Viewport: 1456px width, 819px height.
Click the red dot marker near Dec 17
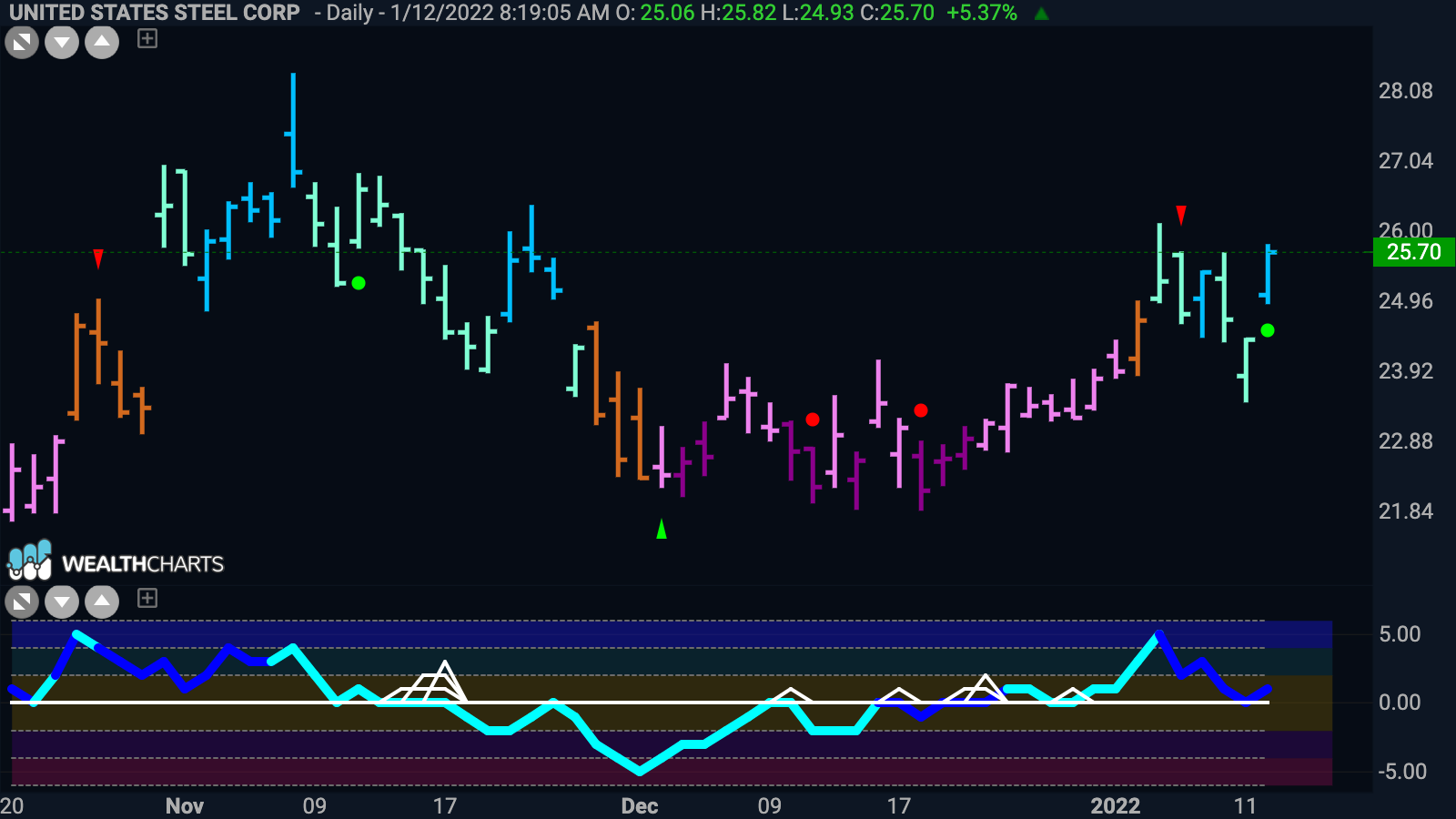point(921,410)
